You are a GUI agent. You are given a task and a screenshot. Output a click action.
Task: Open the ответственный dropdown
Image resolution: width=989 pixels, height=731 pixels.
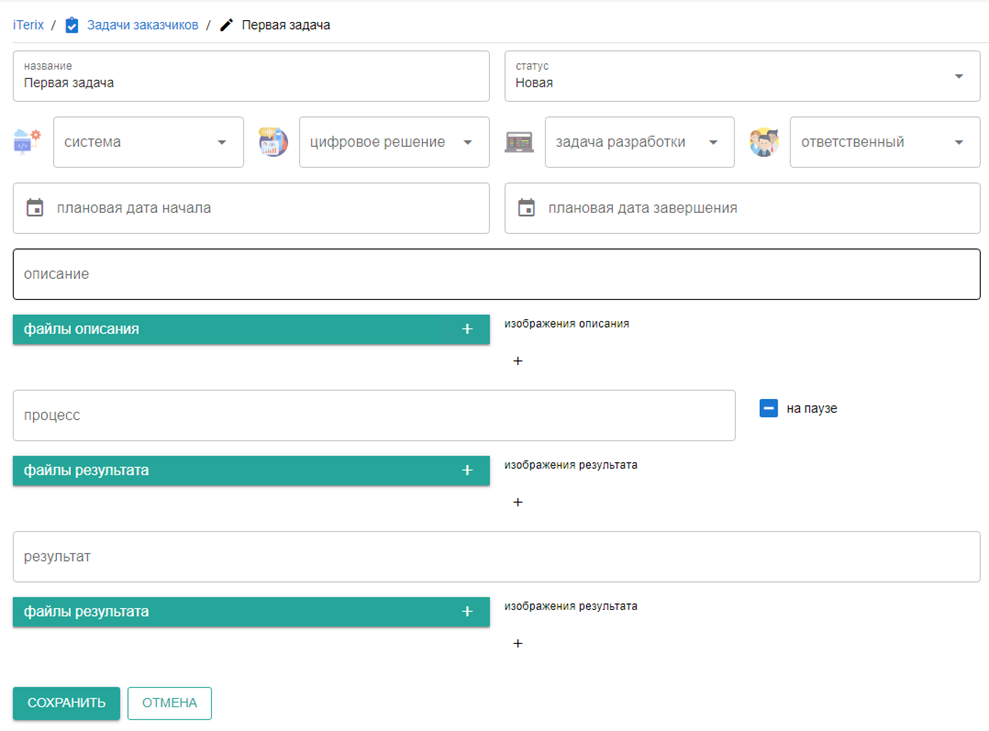(x=885, y=142)
